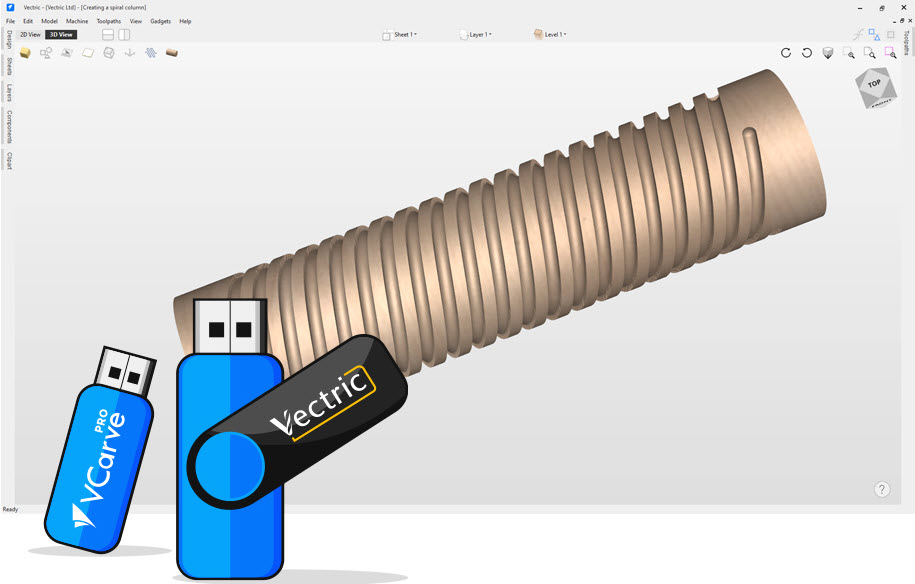Click the vector shapes toggle icon
Viewport: 915px width, 584px height.
pos(46,53)
